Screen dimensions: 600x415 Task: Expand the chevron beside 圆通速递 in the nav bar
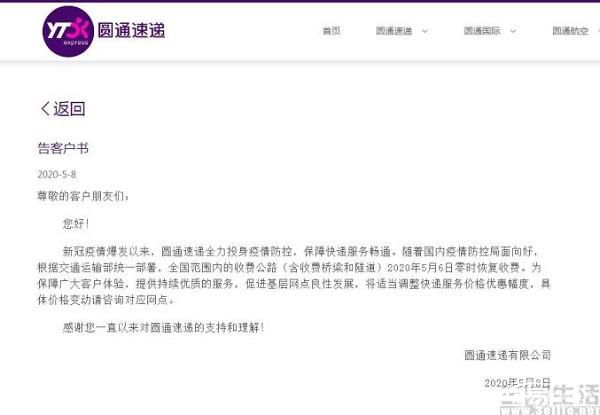pyautogui.click(x=425, y=31)
